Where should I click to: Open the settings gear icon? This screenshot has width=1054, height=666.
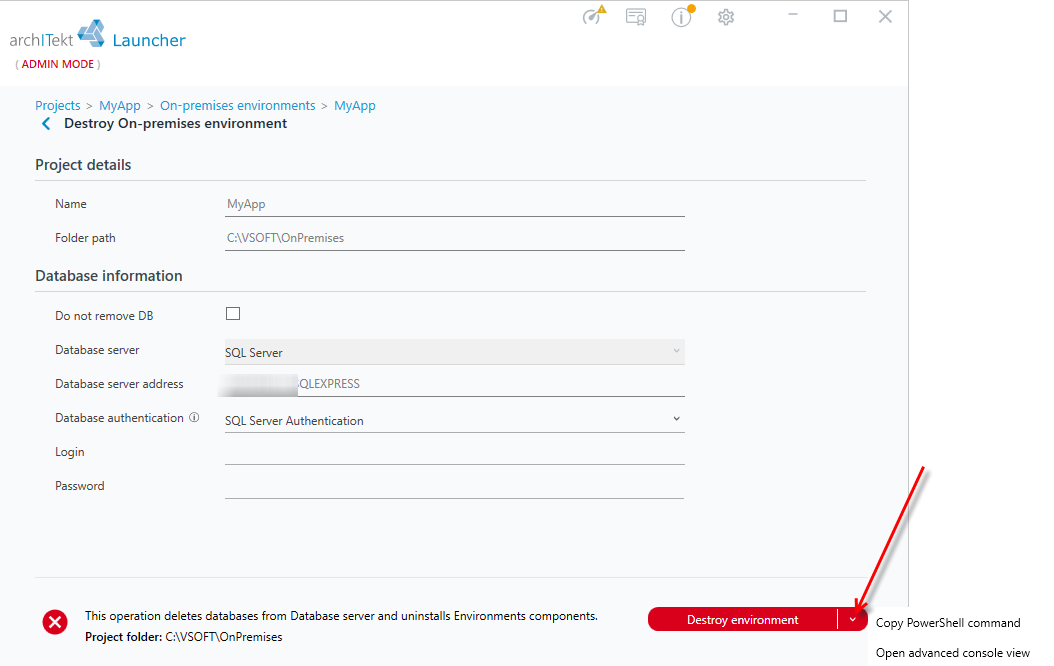[725, 17]
